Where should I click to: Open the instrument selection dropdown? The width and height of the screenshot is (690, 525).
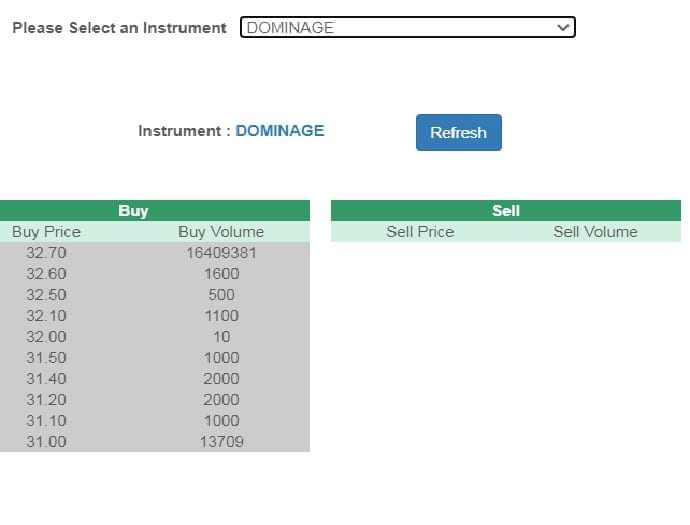(407, 28)
